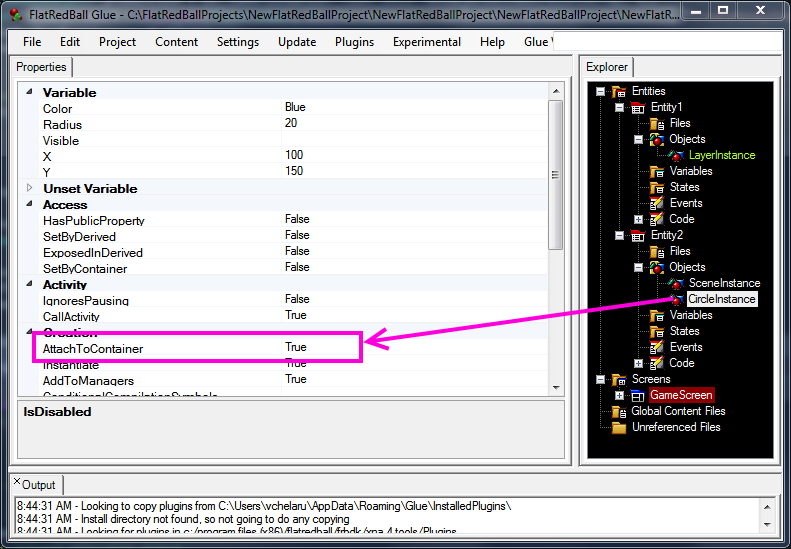Click the Entities root folder icon
The height and width of the screenshot is (549, 791).
point(619,91)
